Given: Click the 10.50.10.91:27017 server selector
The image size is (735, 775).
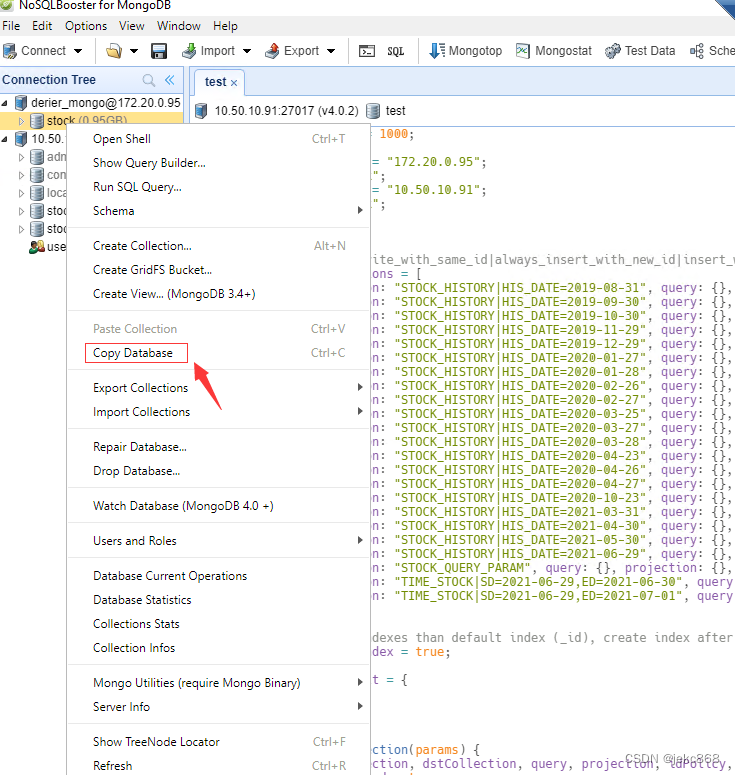Looking at the screenshot, I should tap(277, 111).
